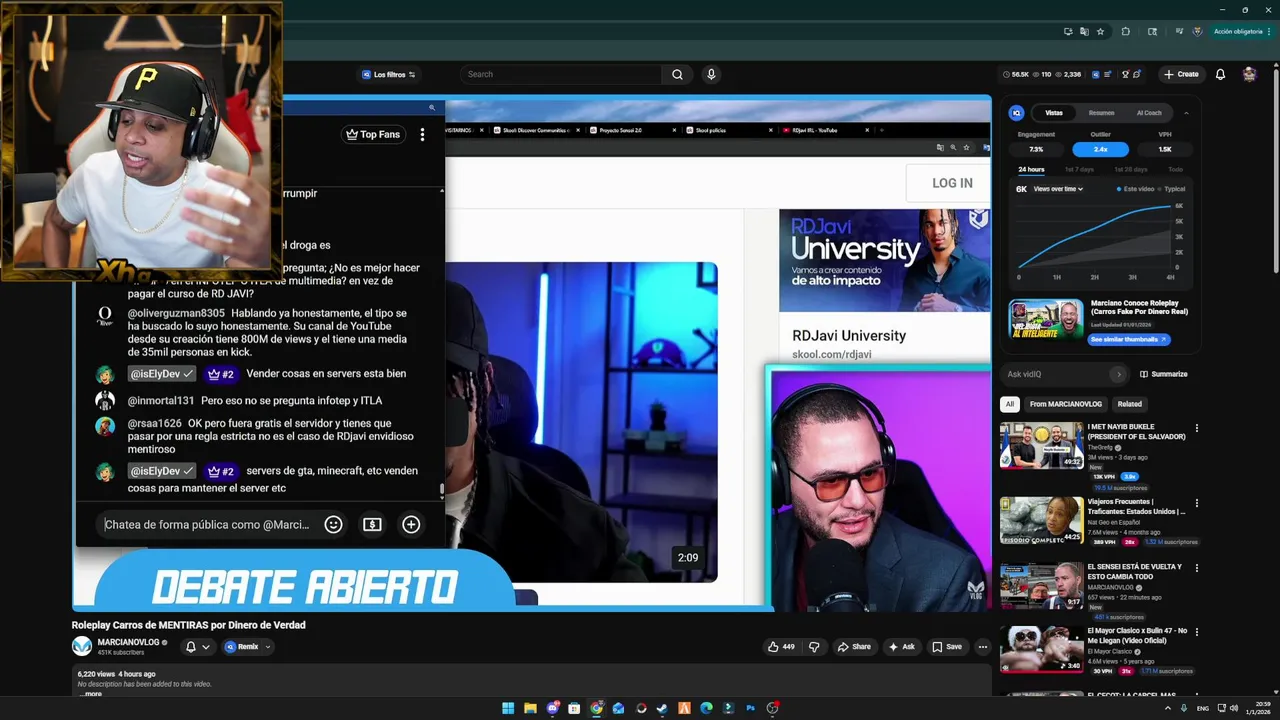
Task: Click the chat plus icon
Action: tap(411, 524)
